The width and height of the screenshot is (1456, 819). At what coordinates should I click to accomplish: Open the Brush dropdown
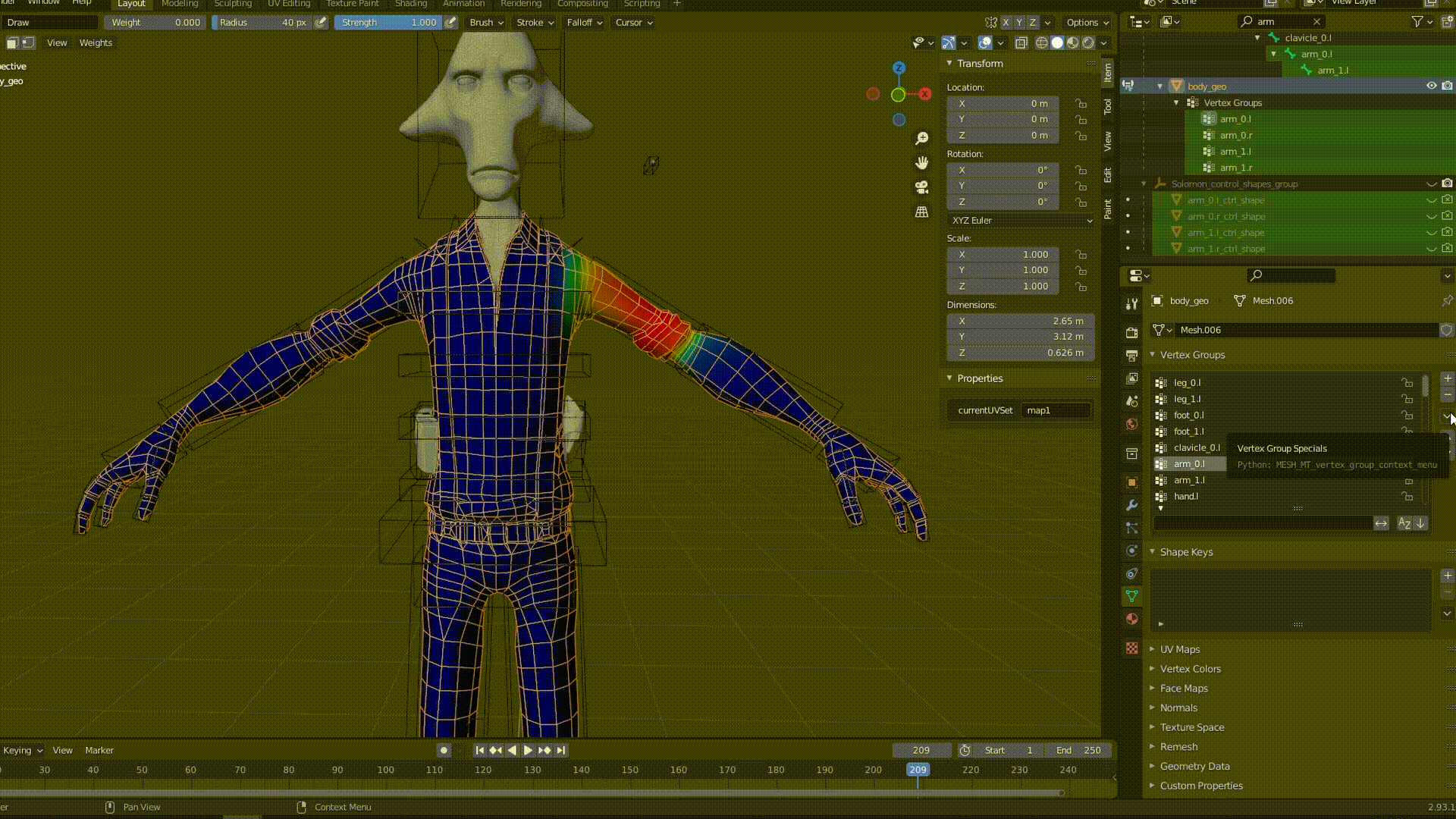coord(486,22)
